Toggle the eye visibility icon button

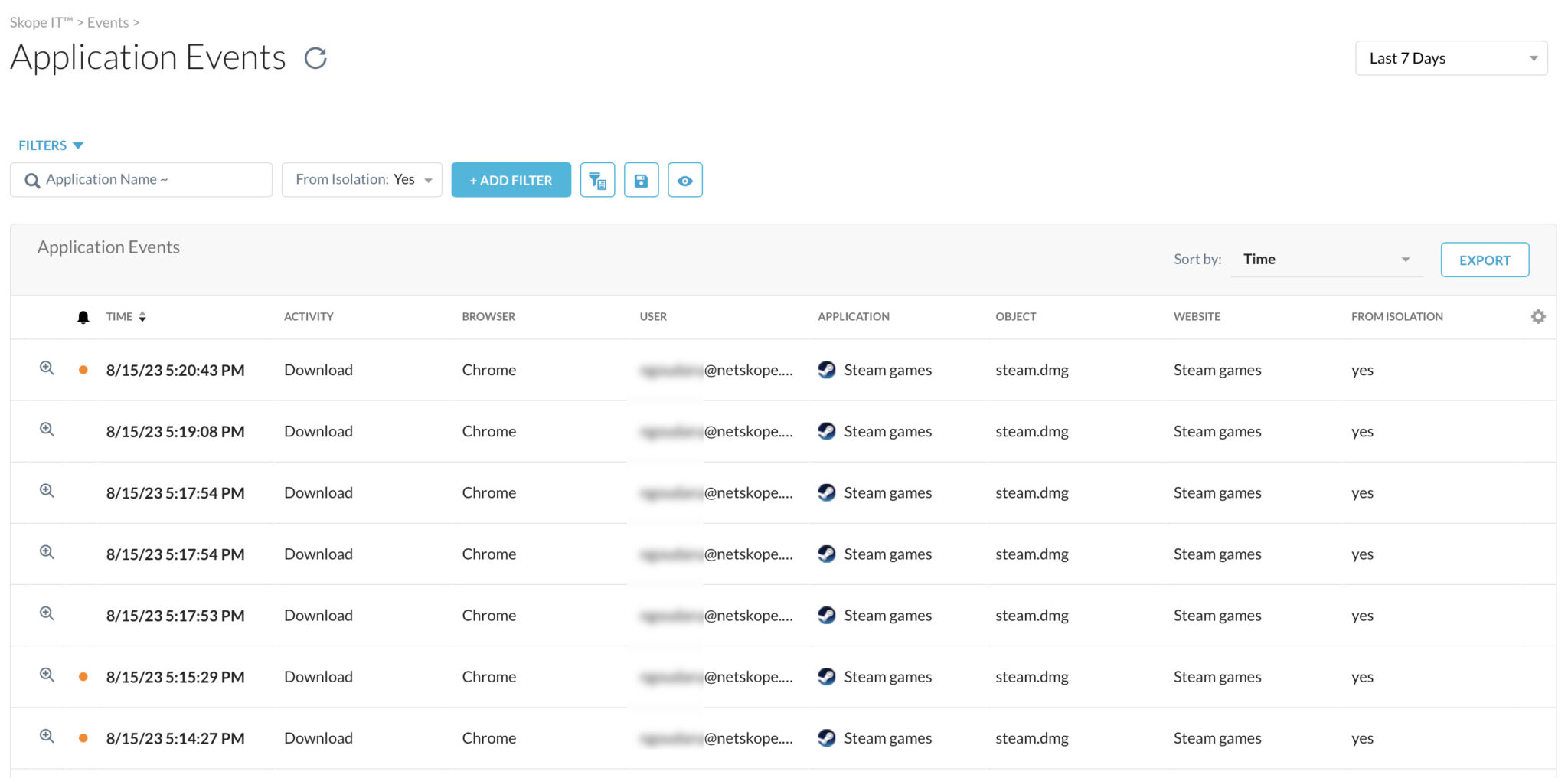point(684,181)
